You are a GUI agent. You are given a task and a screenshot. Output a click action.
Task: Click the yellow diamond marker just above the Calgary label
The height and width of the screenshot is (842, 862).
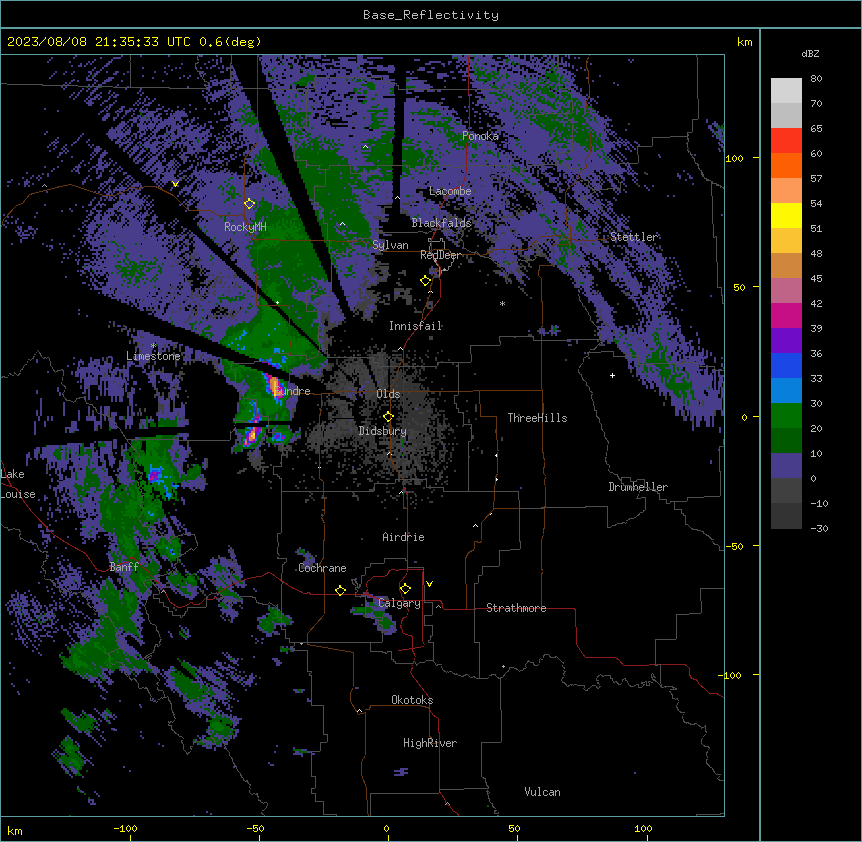point(405,589)
